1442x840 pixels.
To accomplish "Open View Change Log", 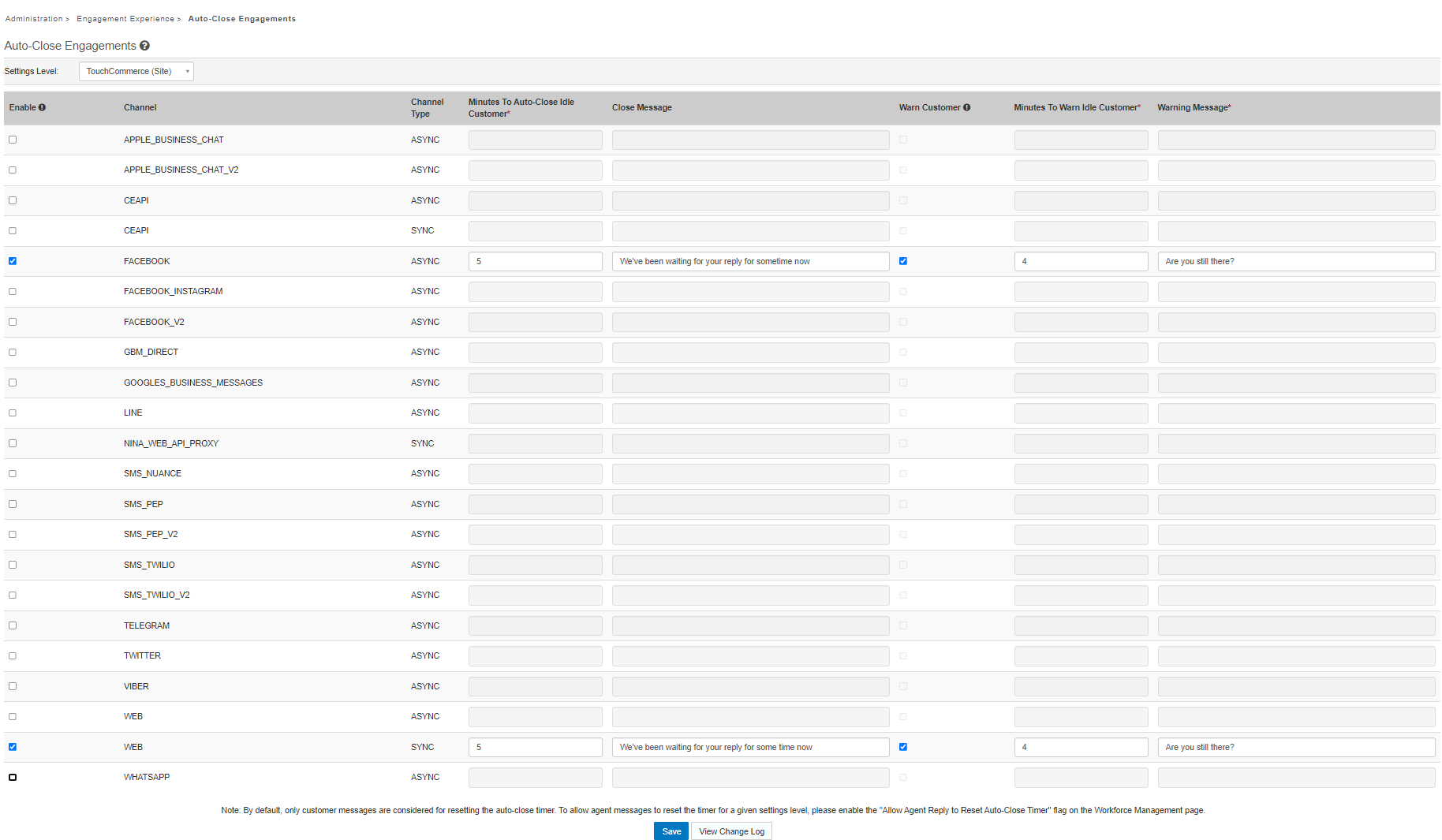I will tap(731, 831).
